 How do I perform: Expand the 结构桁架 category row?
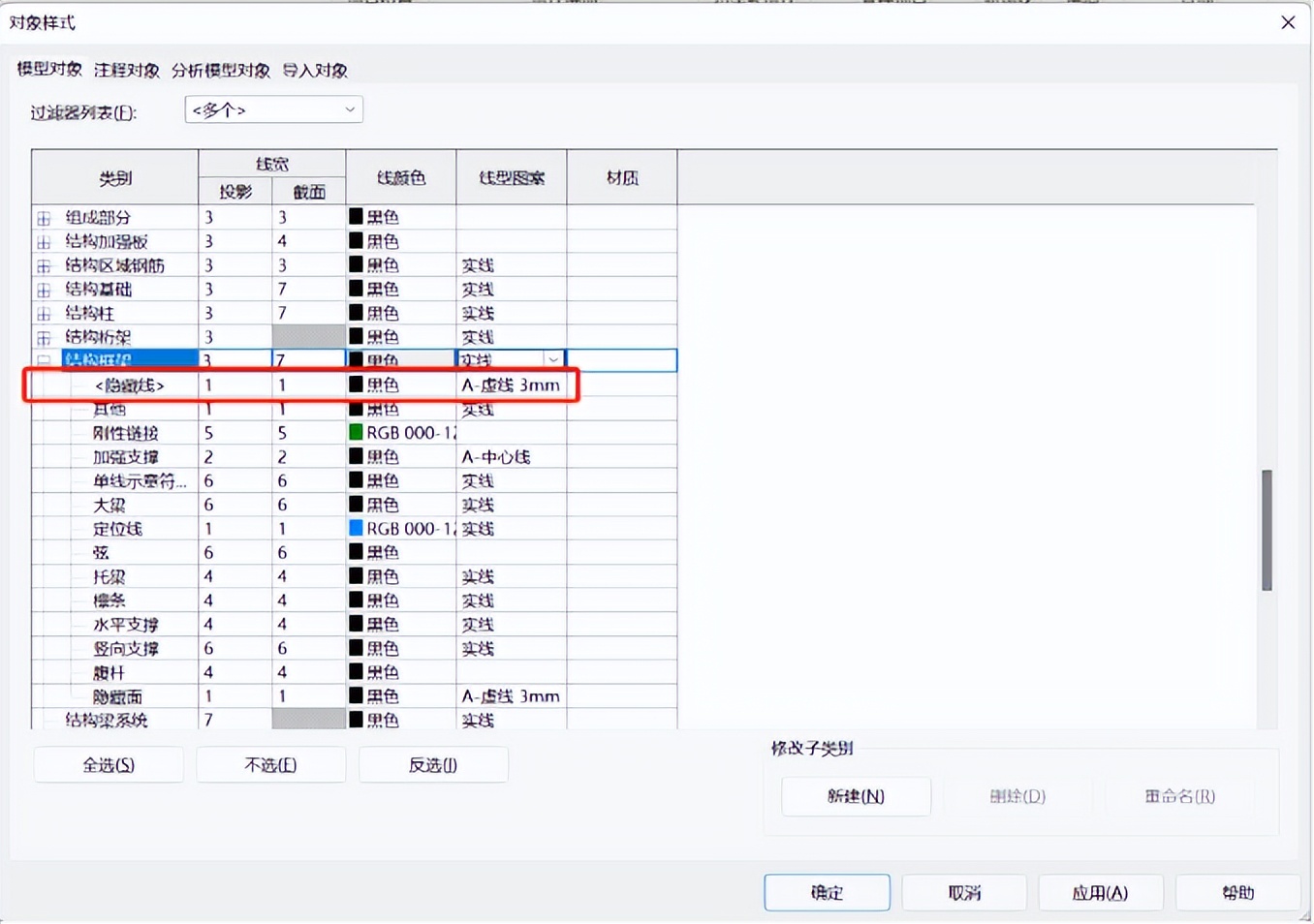coord(44,338)
